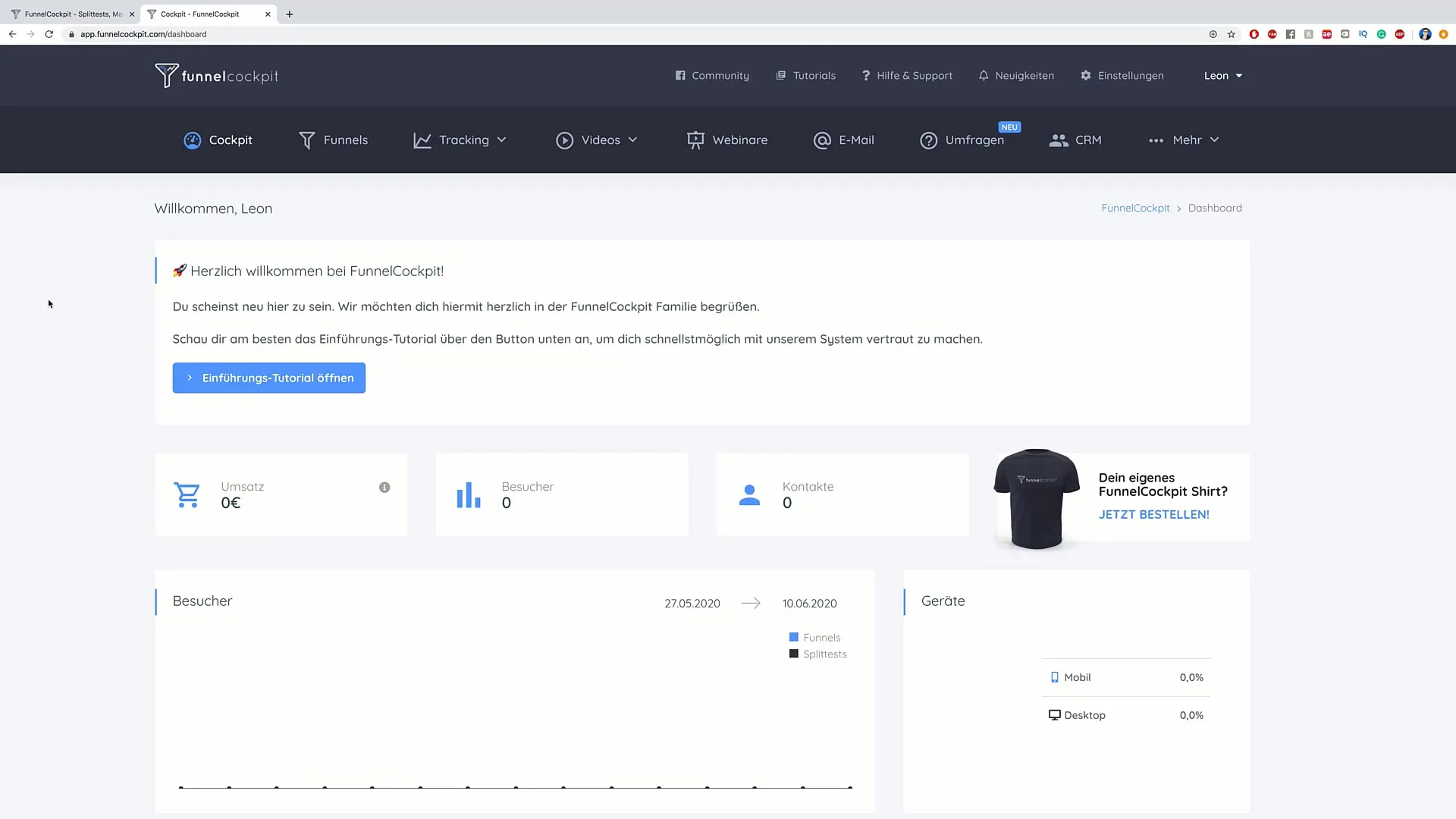
Task: Expand the Tracking menu
Action: 460,140
